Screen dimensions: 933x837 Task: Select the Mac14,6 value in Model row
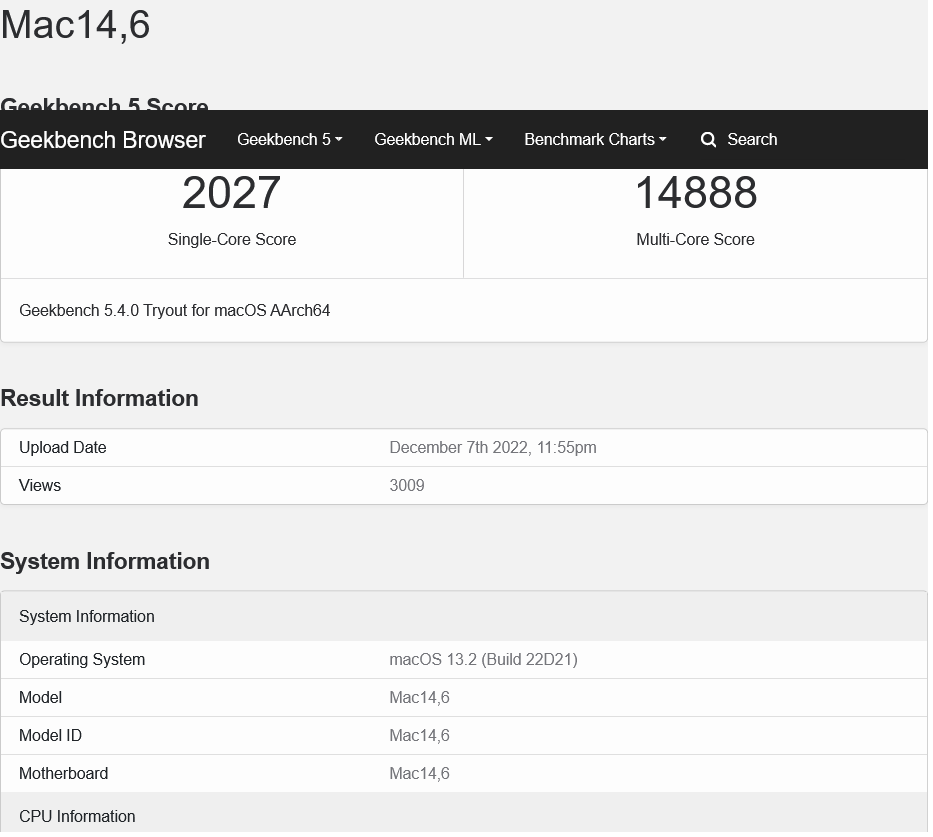point(419,698)
